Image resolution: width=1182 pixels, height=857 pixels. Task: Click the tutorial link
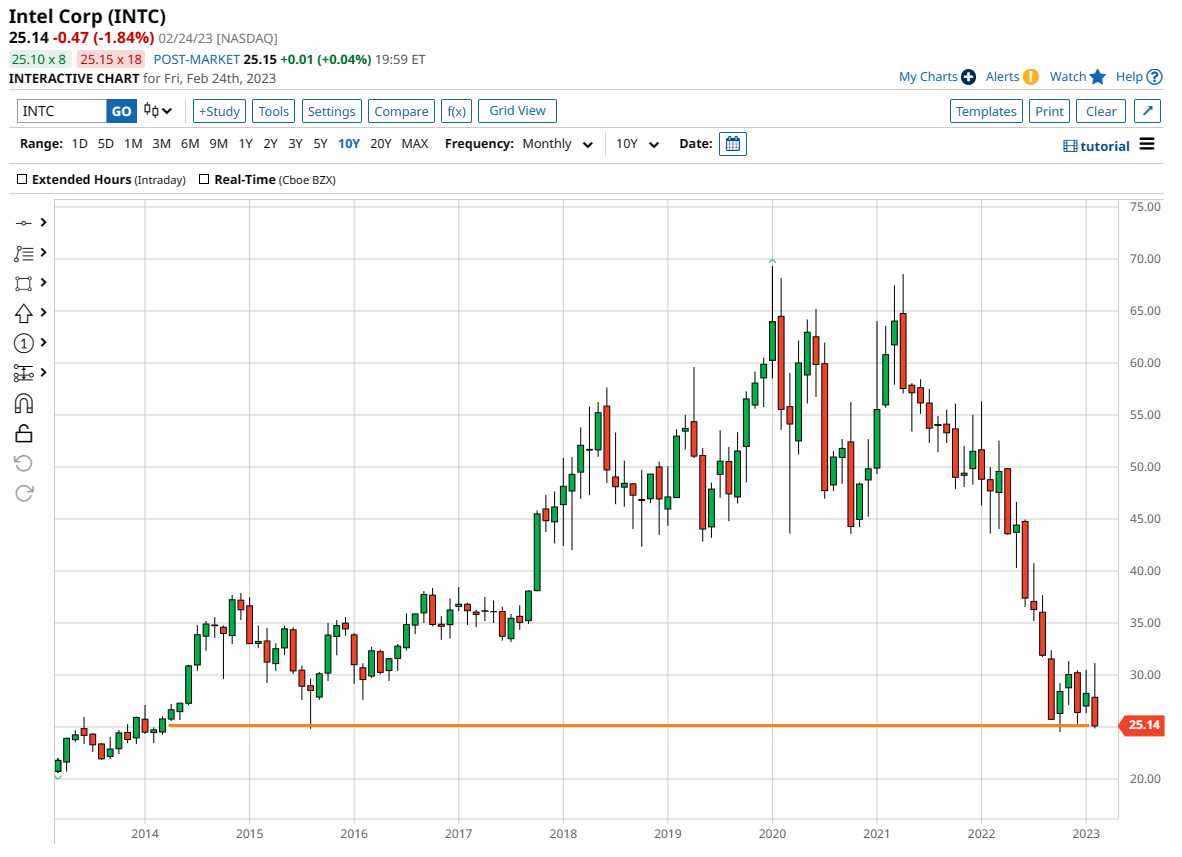[1104, 146]
